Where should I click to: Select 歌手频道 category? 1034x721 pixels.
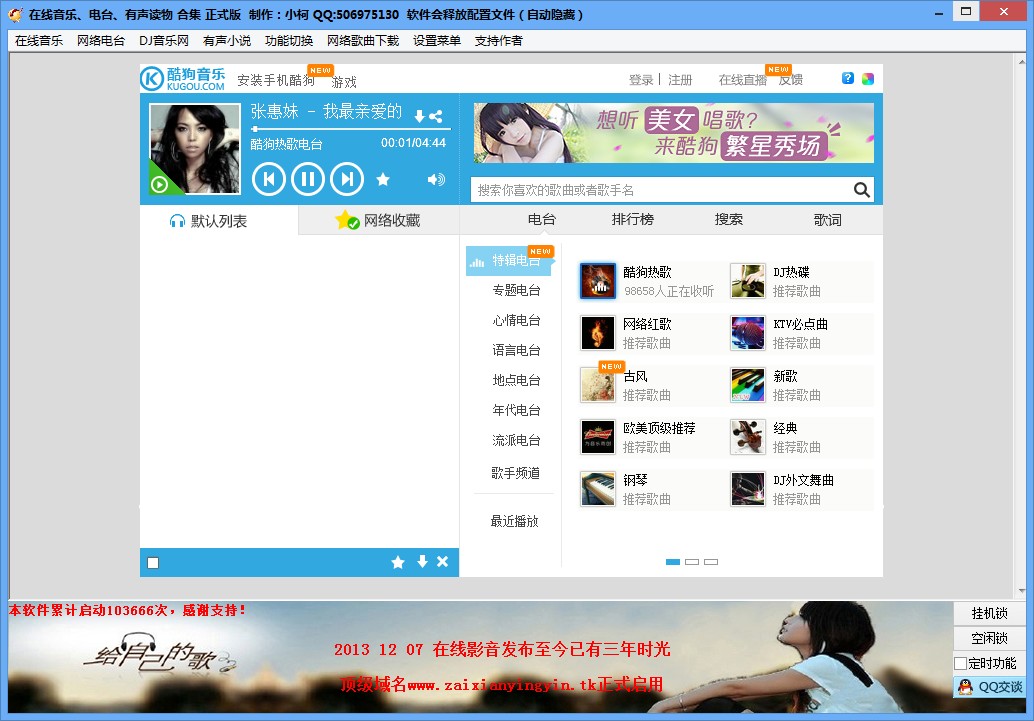[516, 473]
